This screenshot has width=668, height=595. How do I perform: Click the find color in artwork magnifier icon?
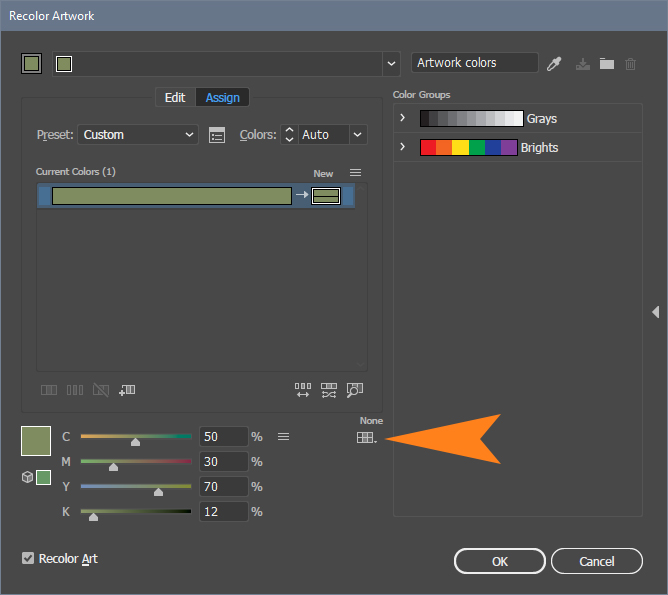click(x=355, y=390)
